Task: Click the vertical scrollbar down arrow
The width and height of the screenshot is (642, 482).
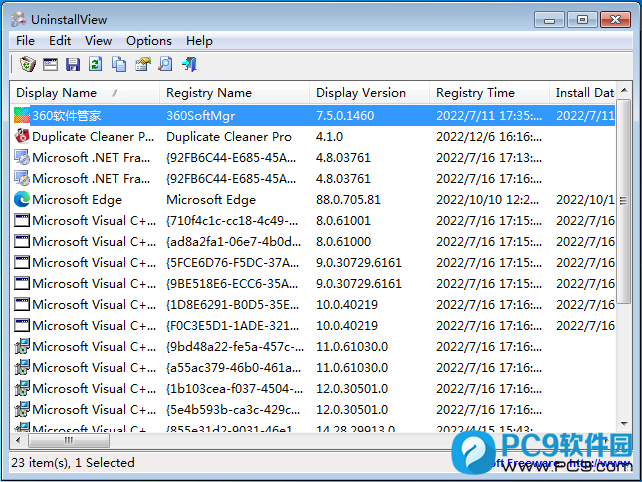Action: (x=624, y=424)
